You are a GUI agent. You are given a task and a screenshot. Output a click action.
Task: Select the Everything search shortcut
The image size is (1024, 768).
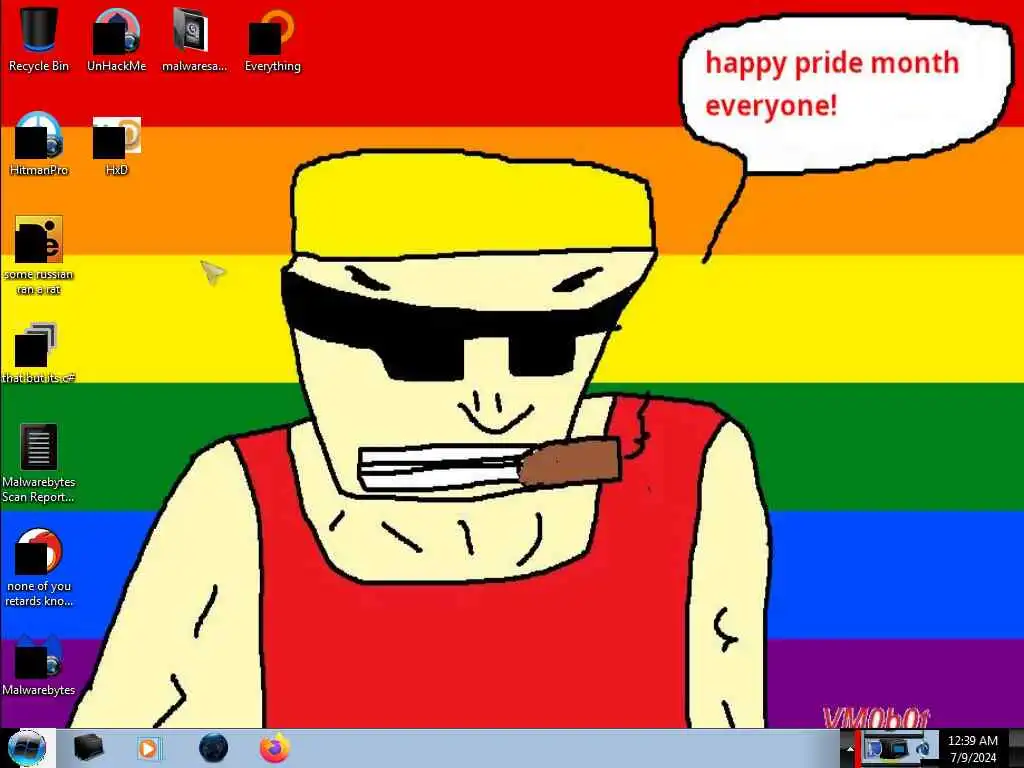[272, 39]
